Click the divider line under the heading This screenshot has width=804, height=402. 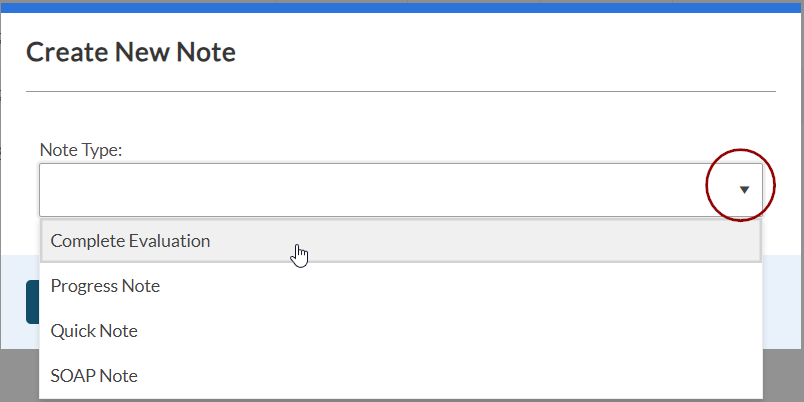(400, 91)
